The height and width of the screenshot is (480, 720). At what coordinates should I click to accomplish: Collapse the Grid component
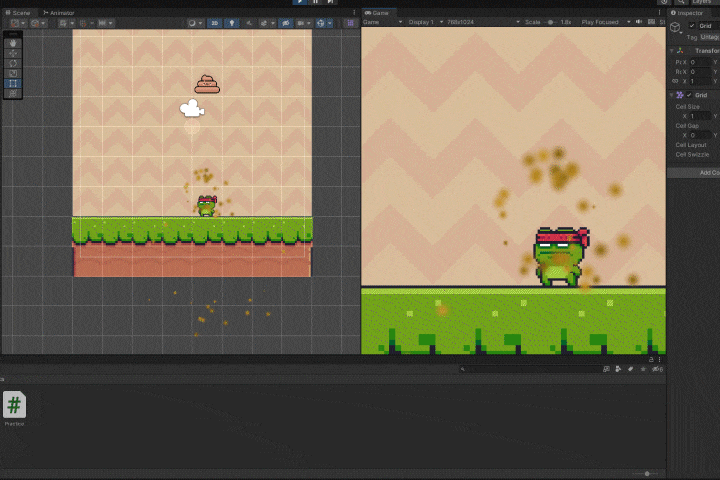pos(671,95)
